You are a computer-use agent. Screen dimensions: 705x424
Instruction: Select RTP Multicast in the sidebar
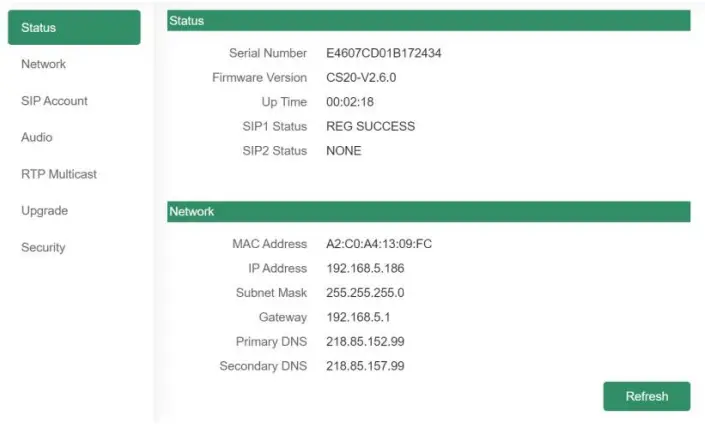[x=60, y=174]
